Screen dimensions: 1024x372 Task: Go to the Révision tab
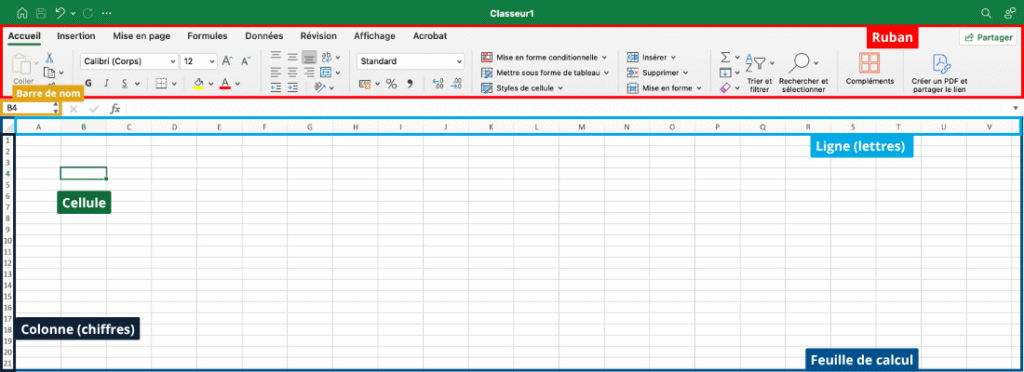pos(319,36)
